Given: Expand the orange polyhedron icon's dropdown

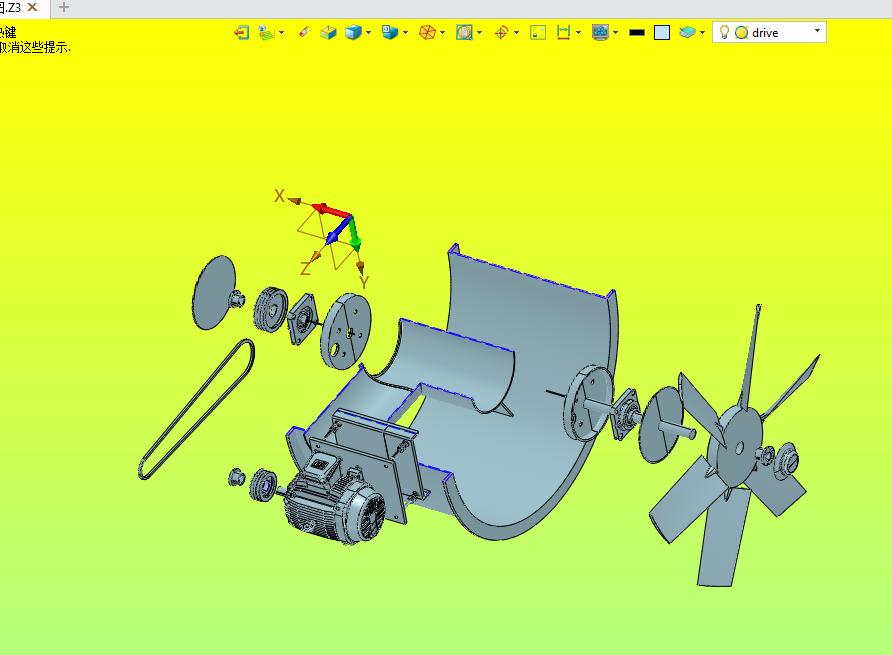Looking at the screenshot, I should 443,32.
